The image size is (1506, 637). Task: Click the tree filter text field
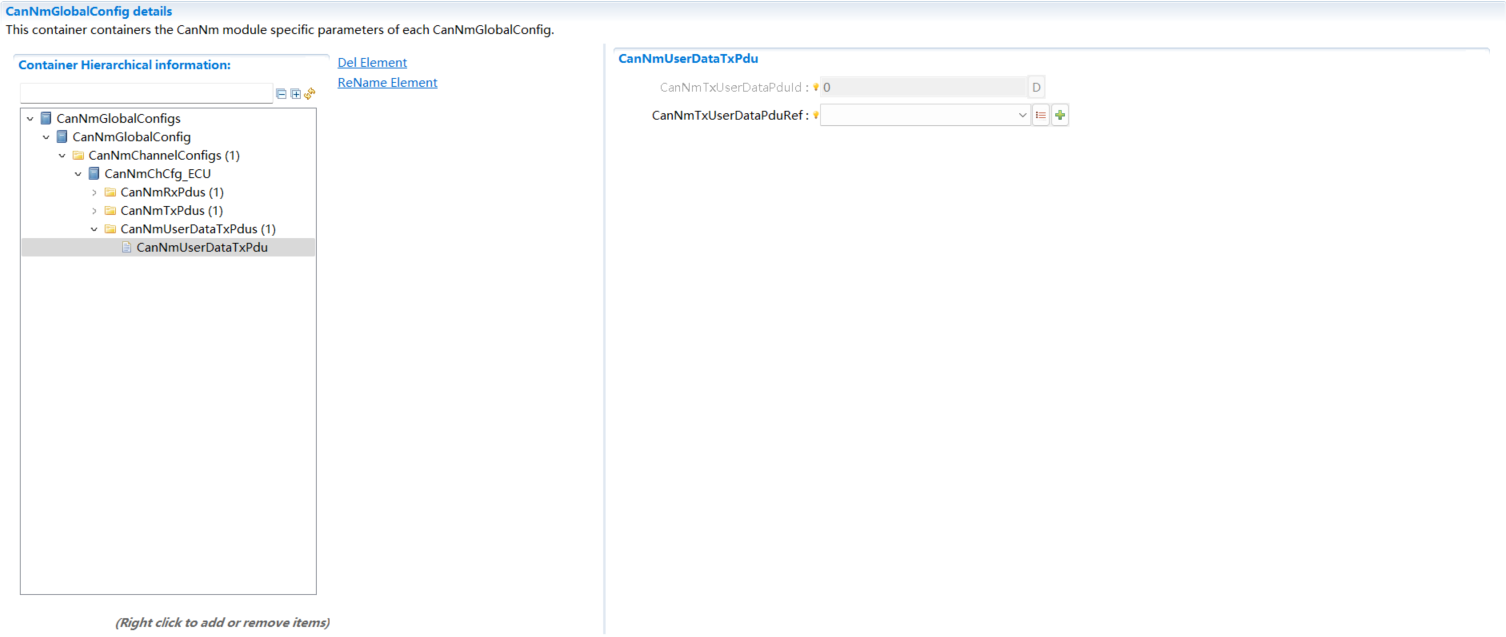pos(146,94)
